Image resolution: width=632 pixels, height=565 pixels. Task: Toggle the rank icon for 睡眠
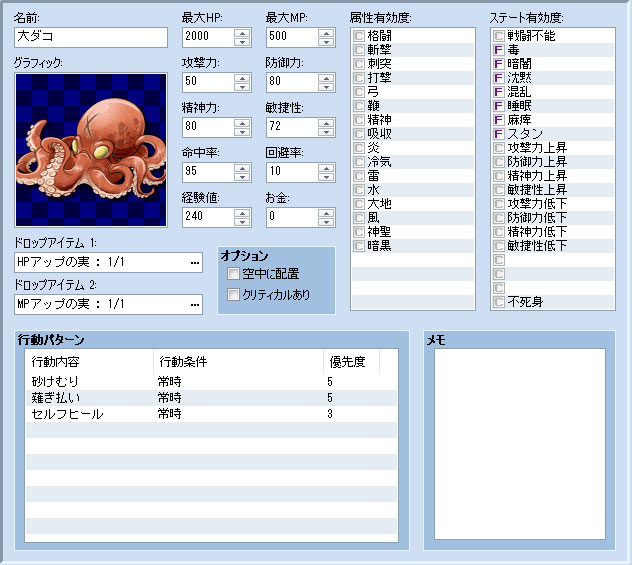(x=499, y=105)
